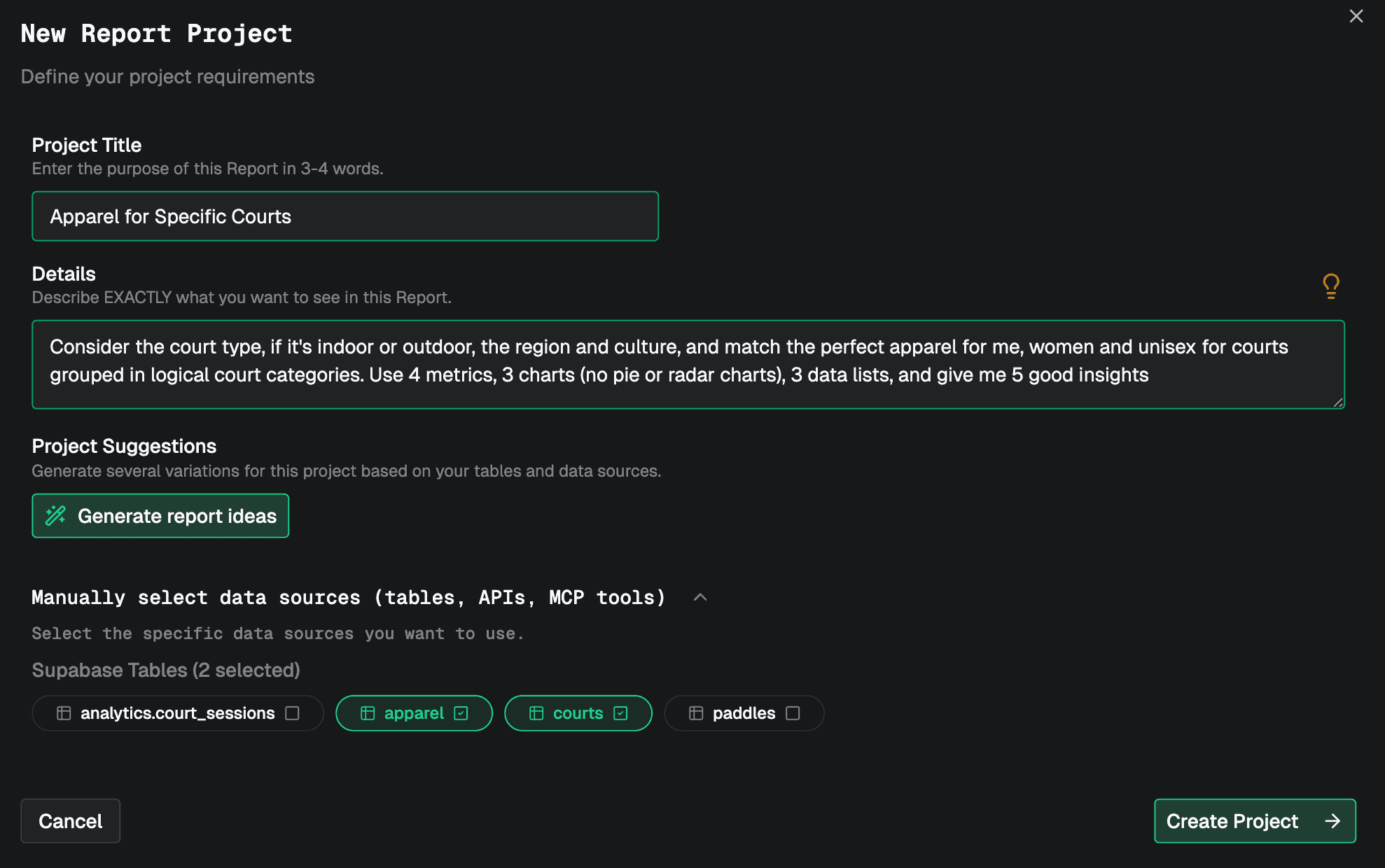
Task: Click the magic wand icon
Action: point(56,516)
